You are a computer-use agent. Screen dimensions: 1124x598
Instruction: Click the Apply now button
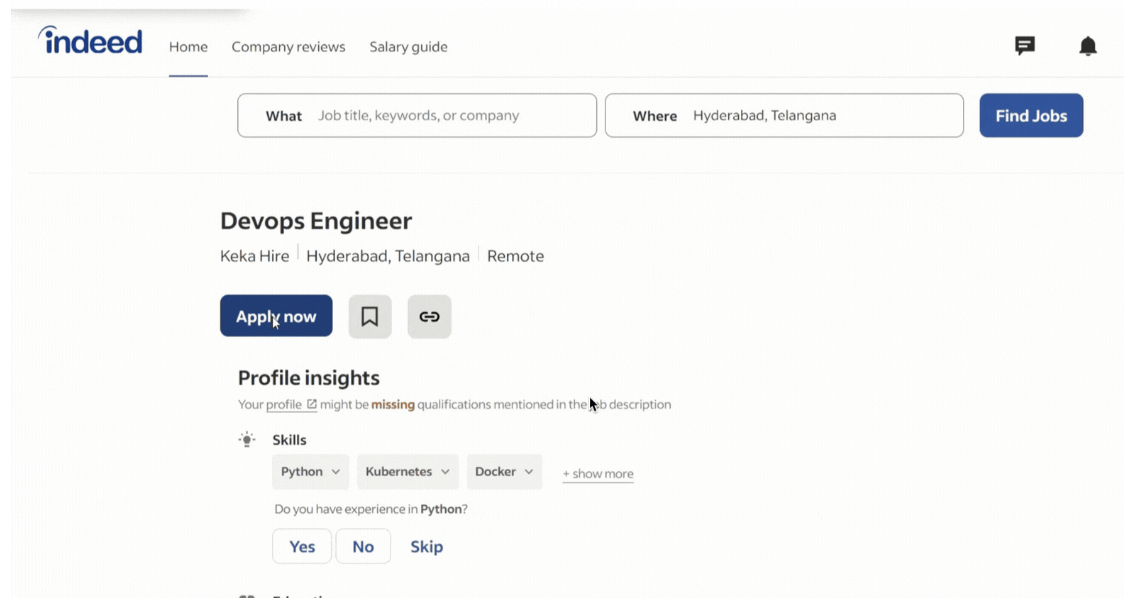(276, 317)
